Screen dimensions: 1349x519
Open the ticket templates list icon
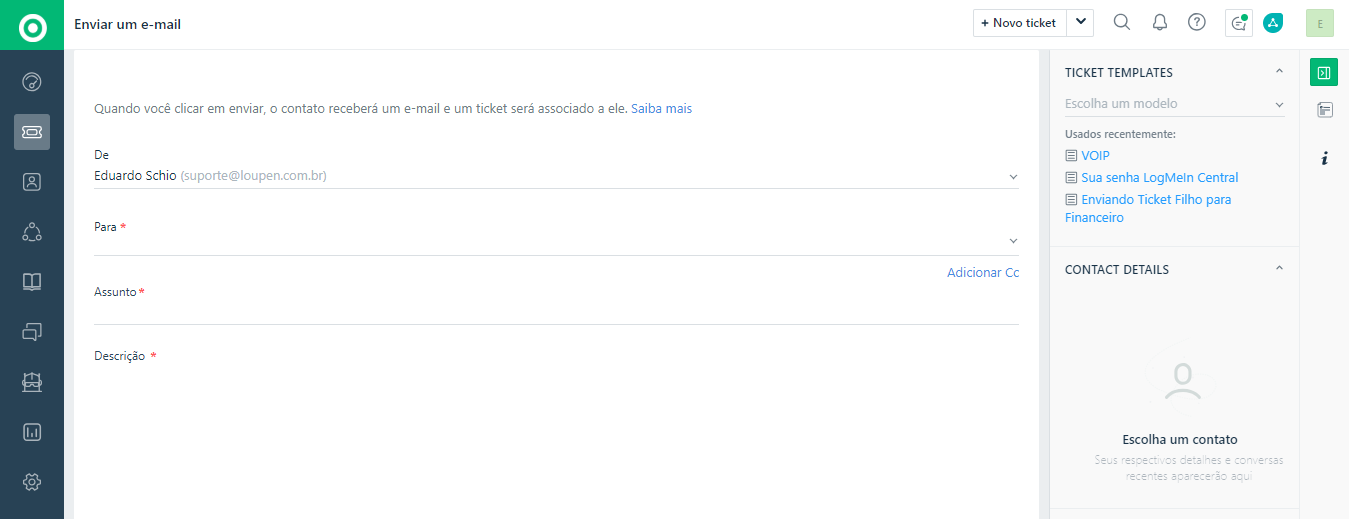[1325, 110]
